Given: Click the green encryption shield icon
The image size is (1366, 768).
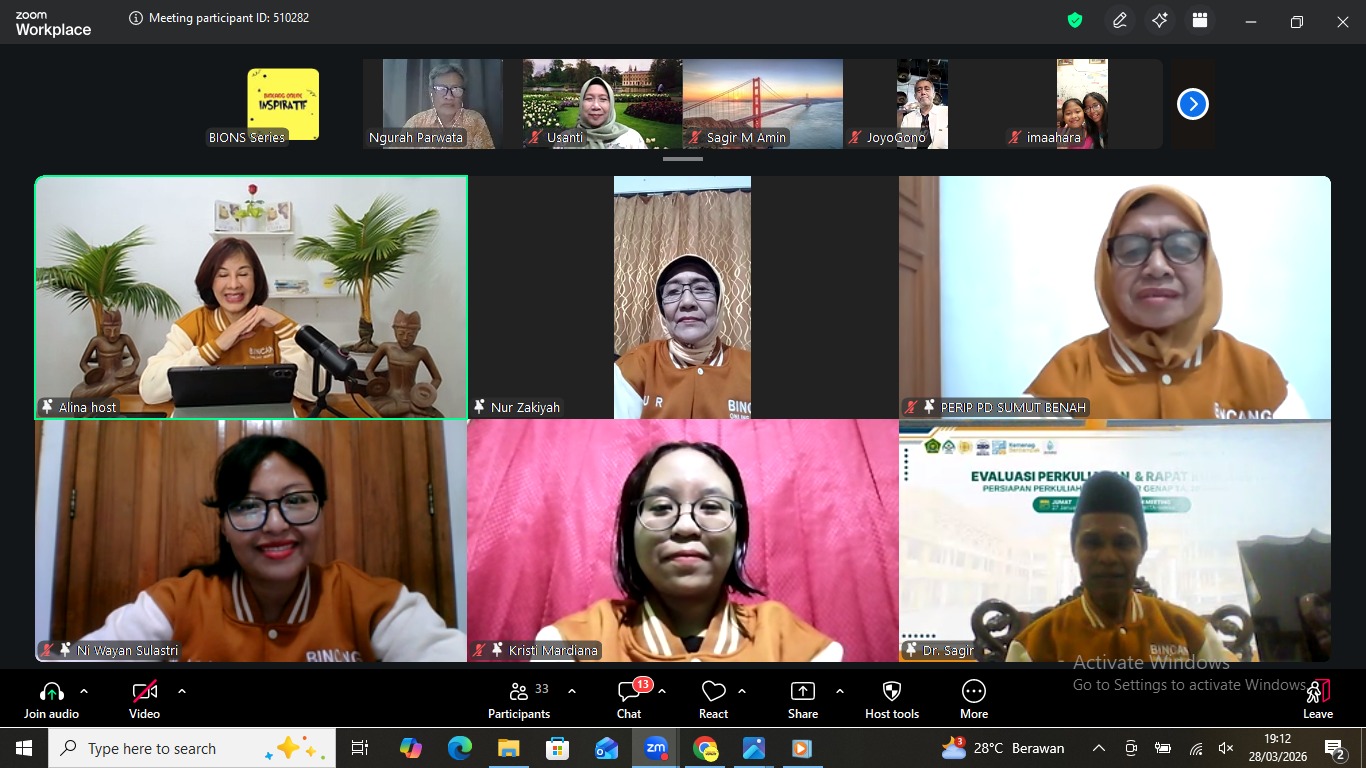Looking at the screenshot, I should click(x=1075, y=20).
